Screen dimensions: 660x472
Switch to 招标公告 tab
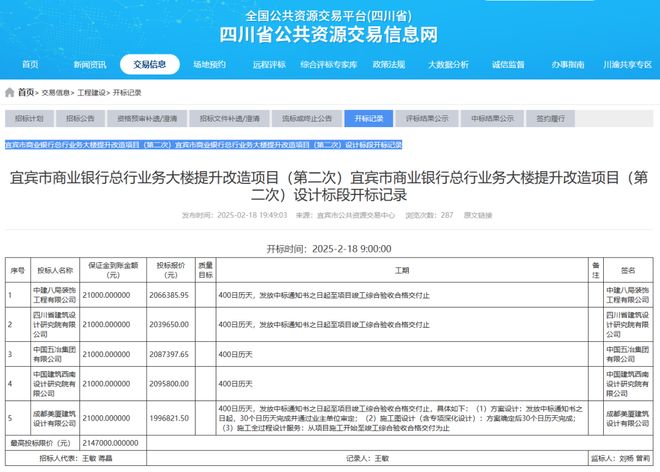tap(80, 119)
